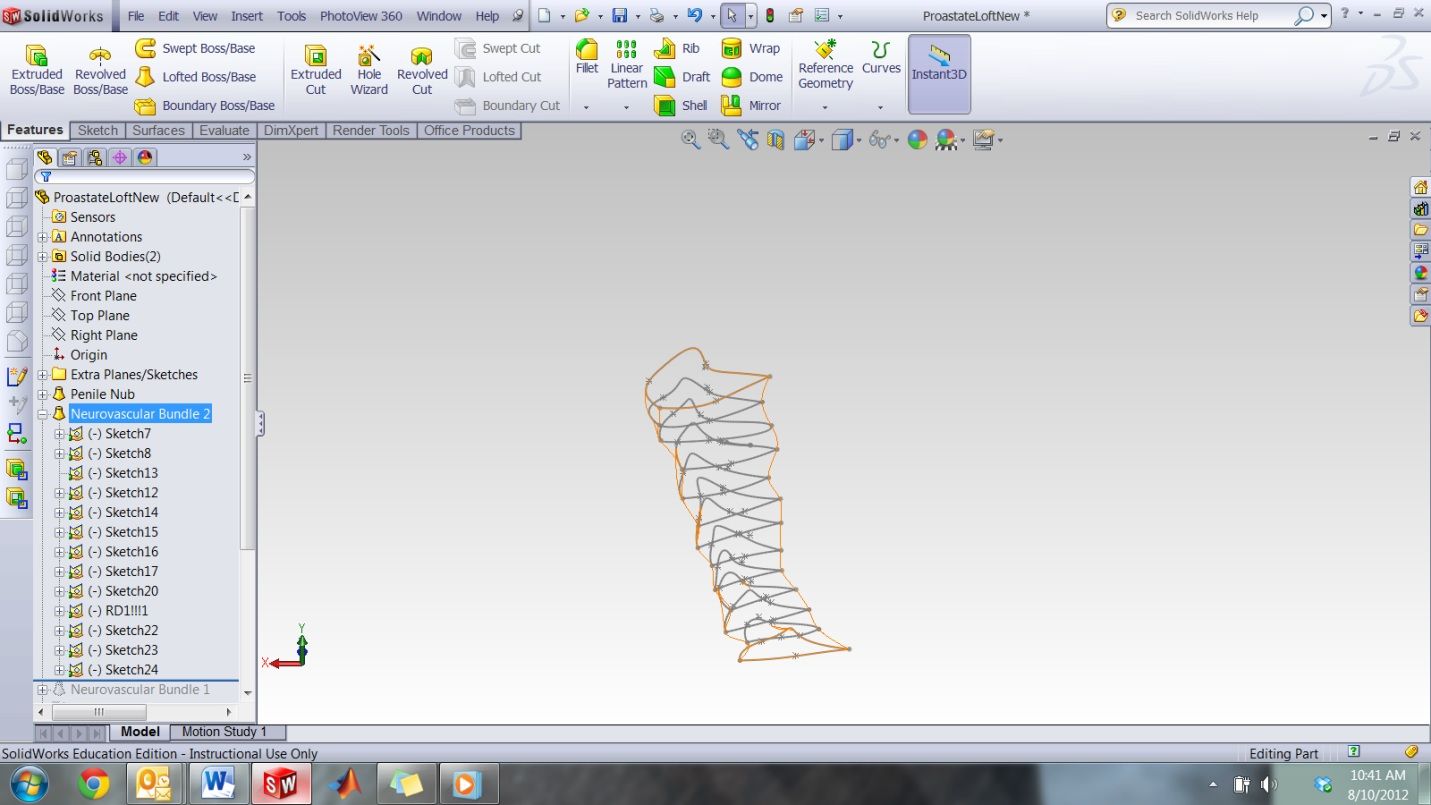Viewport: 1431px width, 805px height.
Task: Select the Draft feature
Action: click(x=682, y=77)
